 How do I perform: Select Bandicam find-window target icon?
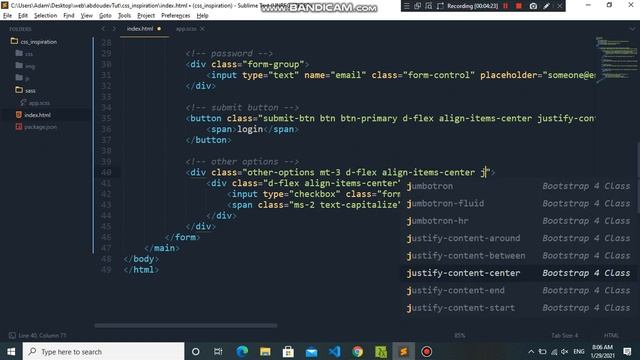point(429,6)
